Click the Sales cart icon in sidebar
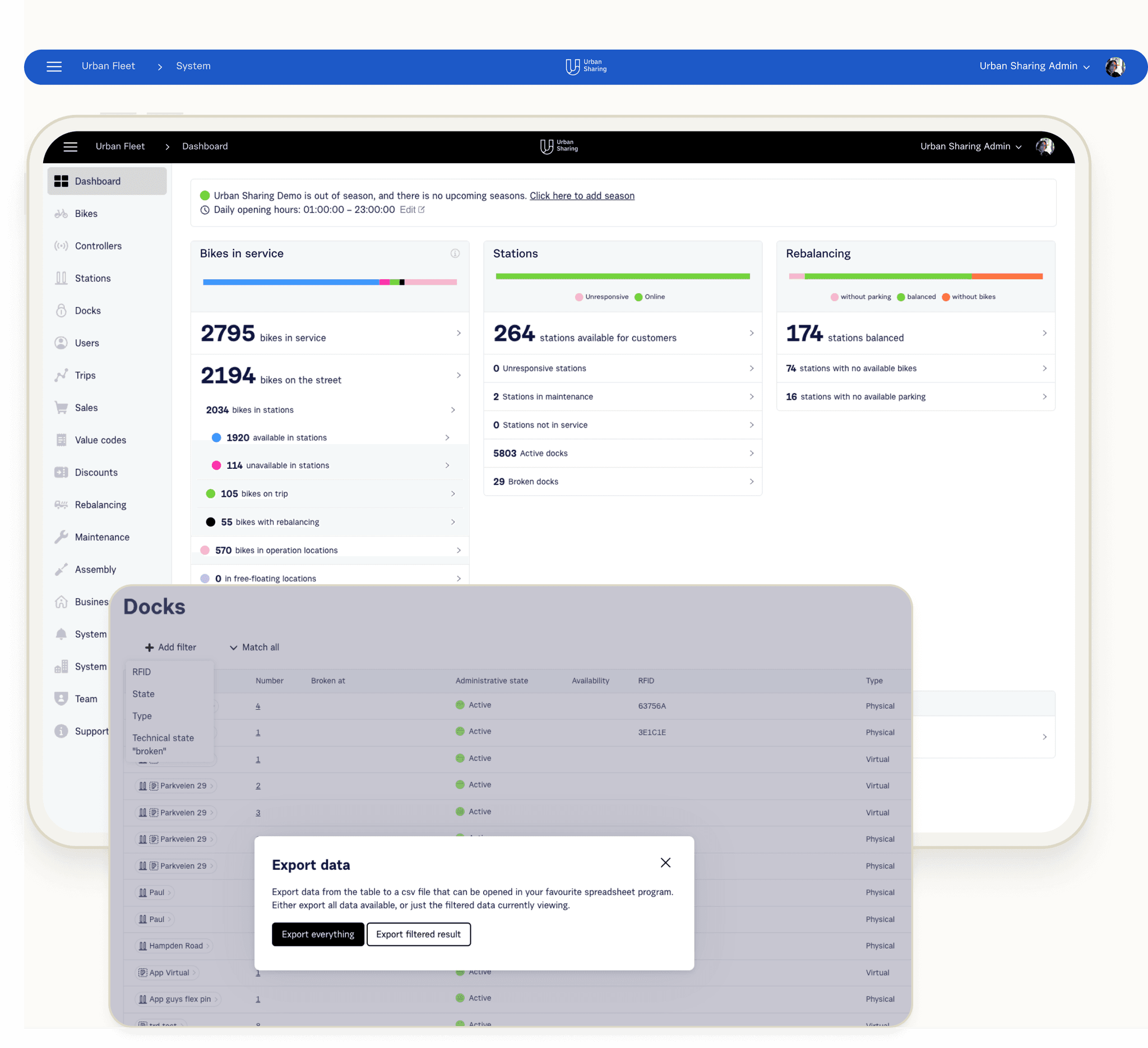Image resolution: width=1148 pixels, height=1048 pixels. click(x=61, y=408)
